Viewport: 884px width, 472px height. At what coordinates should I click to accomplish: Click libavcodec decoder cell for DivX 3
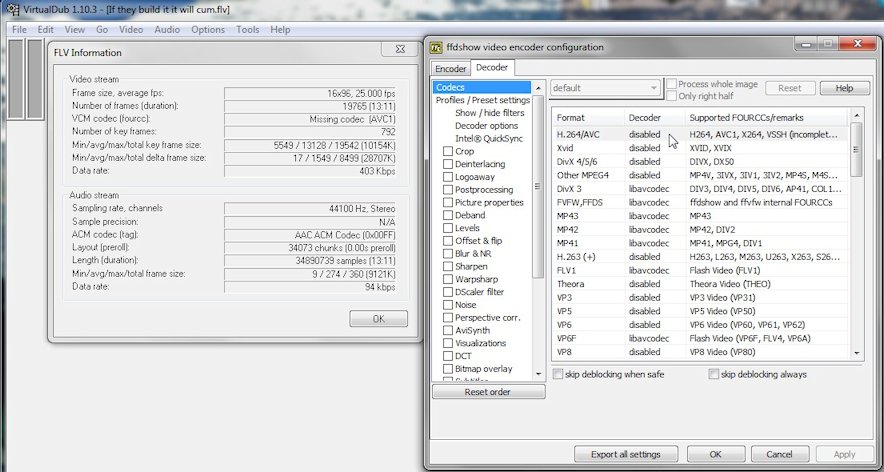[x=649, y=189]
